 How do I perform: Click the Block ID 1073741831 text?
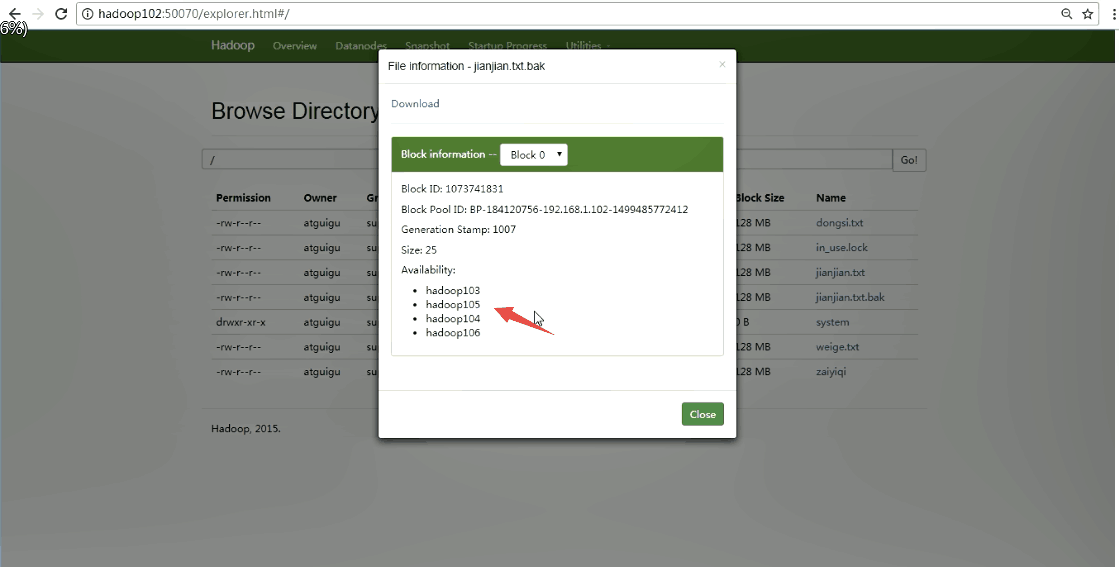[452, 189]
